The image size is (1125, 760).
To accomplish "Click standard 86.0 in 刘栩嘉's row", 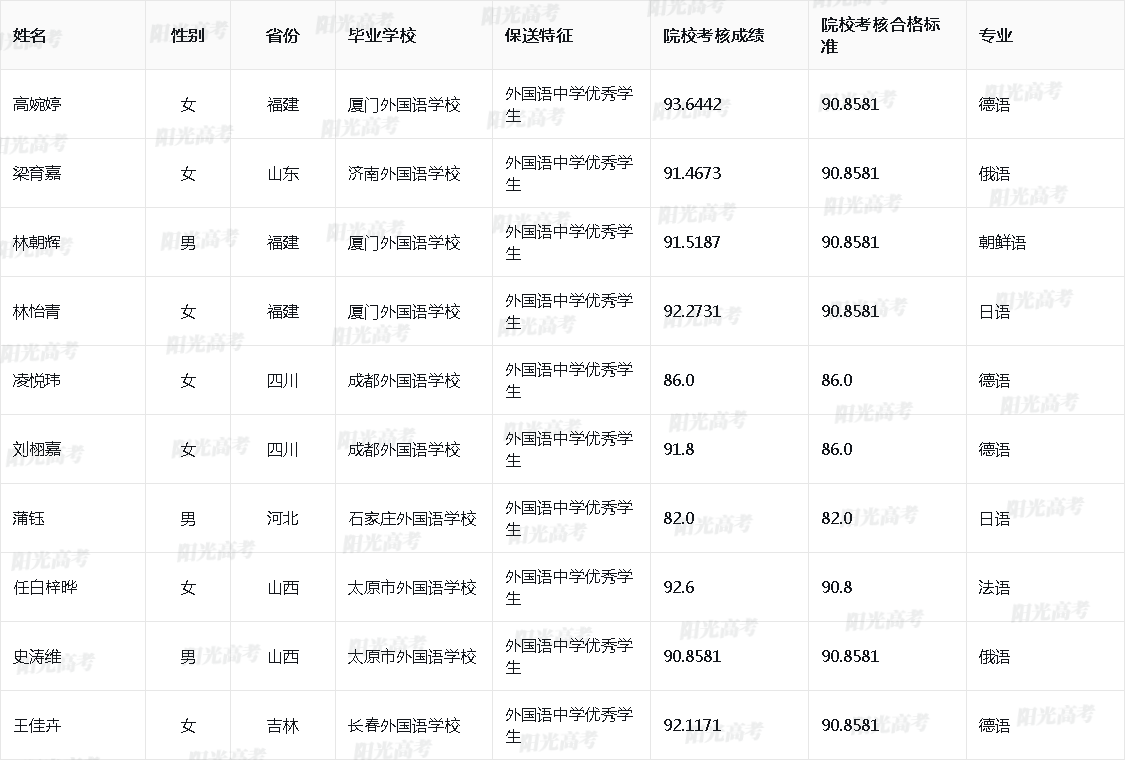I will tap(837, 449).
